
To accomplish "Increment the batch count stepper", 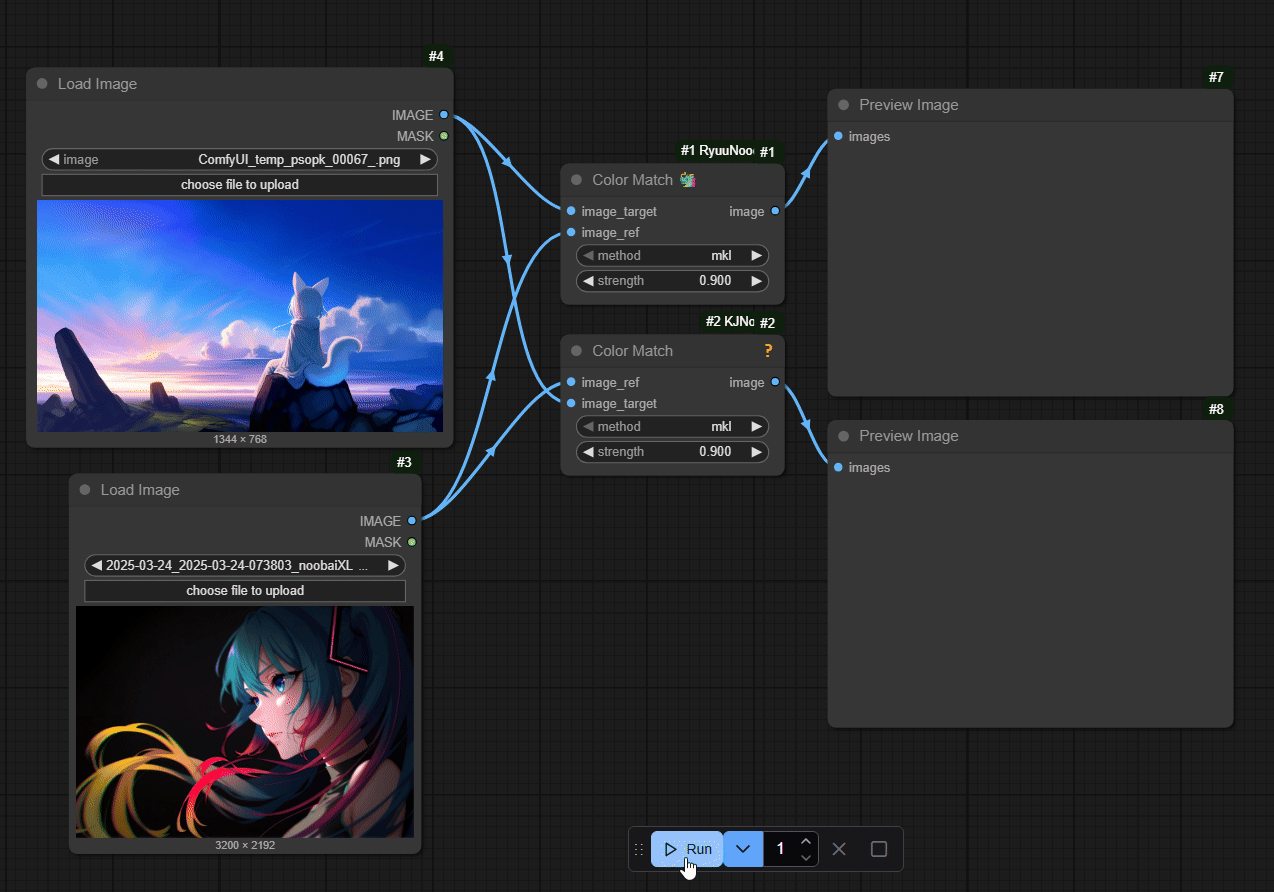I will [x=806, y=841].
